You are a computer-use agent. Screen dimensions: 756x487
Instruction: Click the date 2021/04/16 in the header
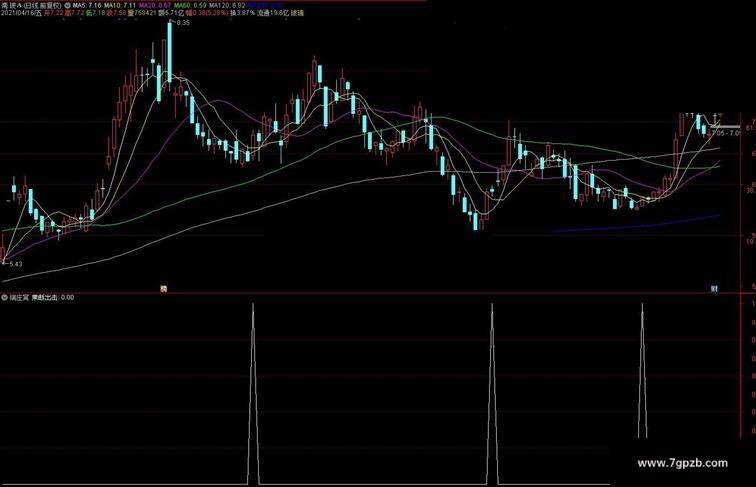pos(18,13)
